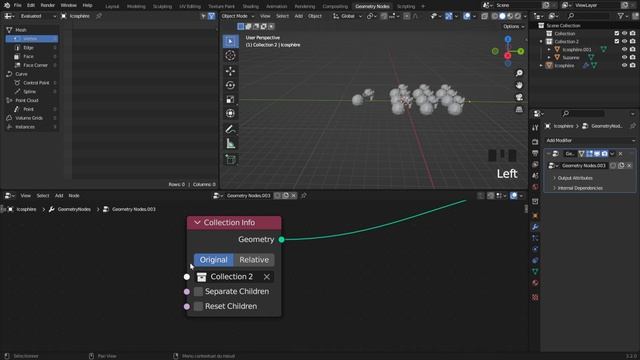Switch to the Shading workspace tab
640x360 pixels.
250,6
